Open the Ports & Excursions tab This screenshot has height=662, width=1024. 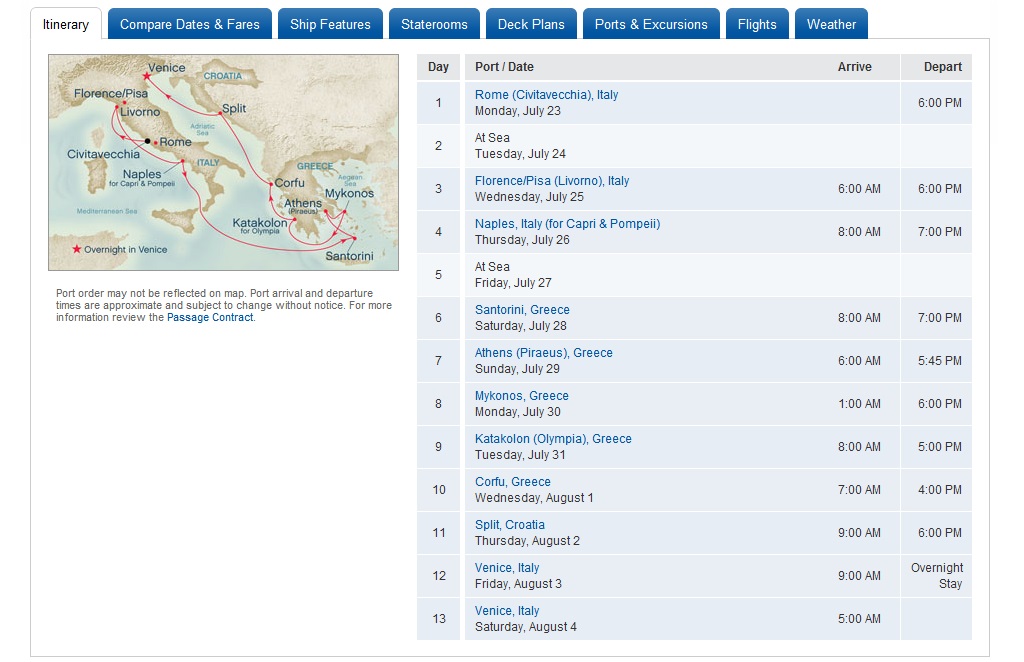(651, 24)
